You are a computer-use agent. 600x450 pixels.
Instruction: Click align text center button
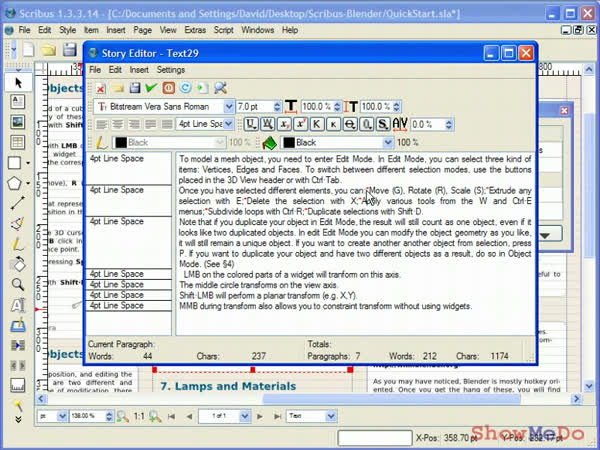(118, 124)
